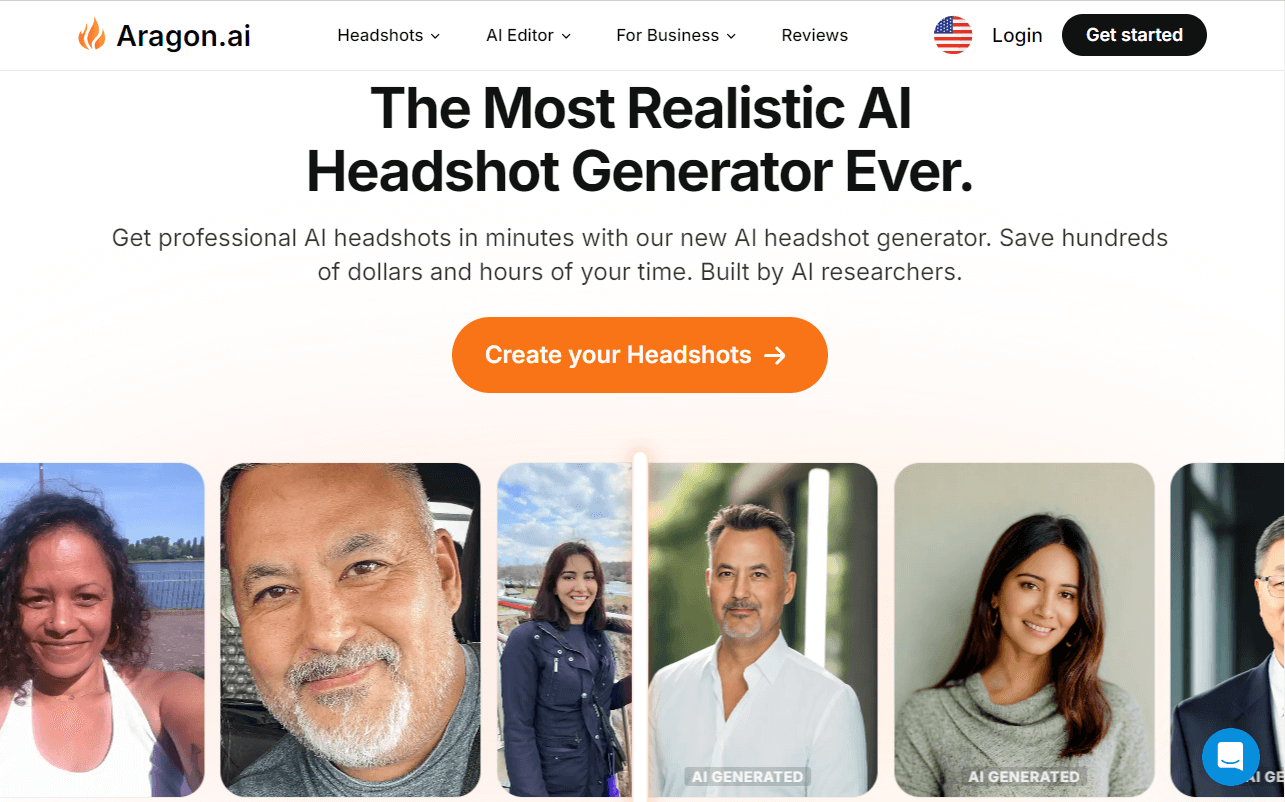This screenshot has height=802, width=1285.
Task: Select the man in suit with glasses
Action: [1228, 630]
